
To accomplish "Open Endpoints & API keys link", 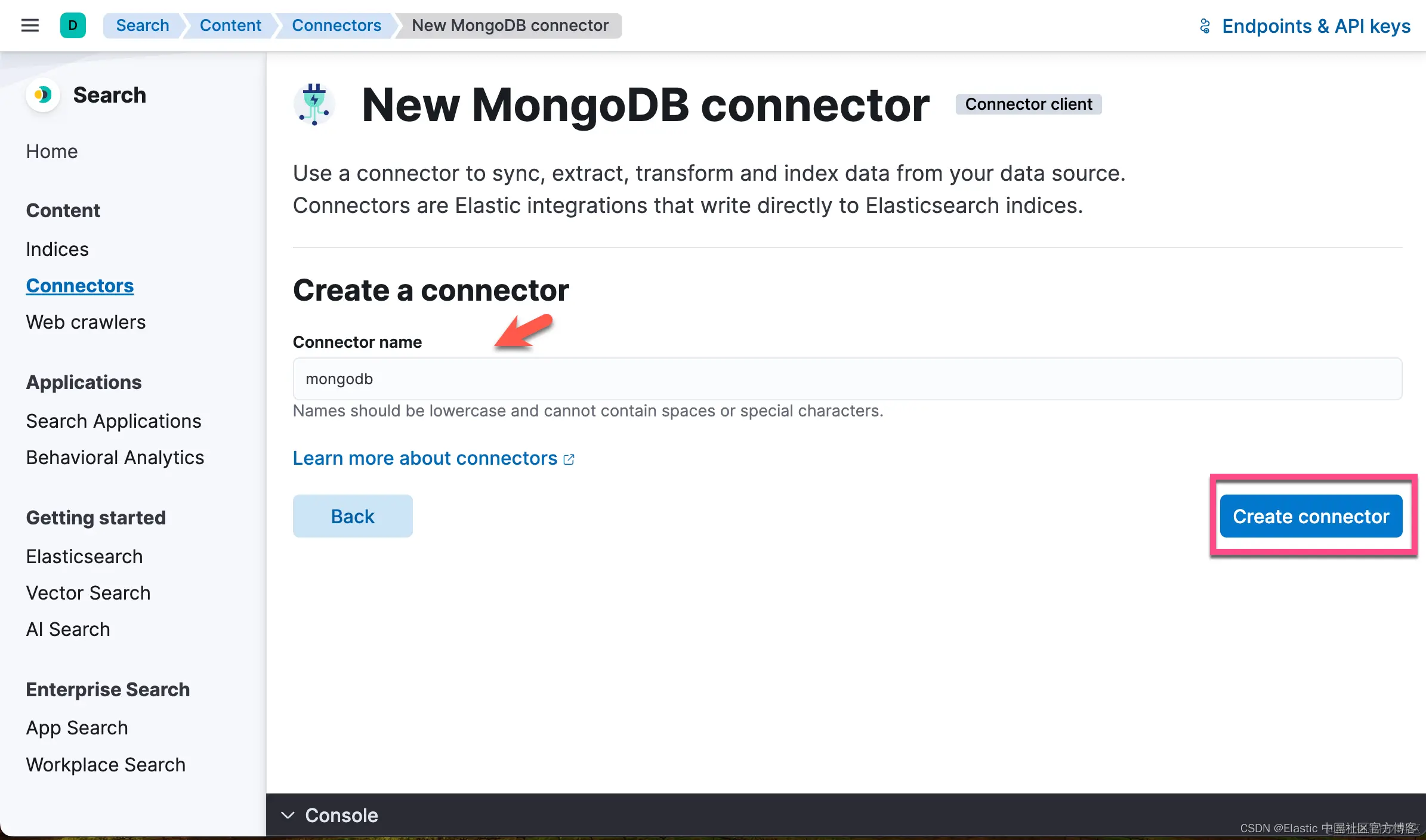I will coord(1316,26).
